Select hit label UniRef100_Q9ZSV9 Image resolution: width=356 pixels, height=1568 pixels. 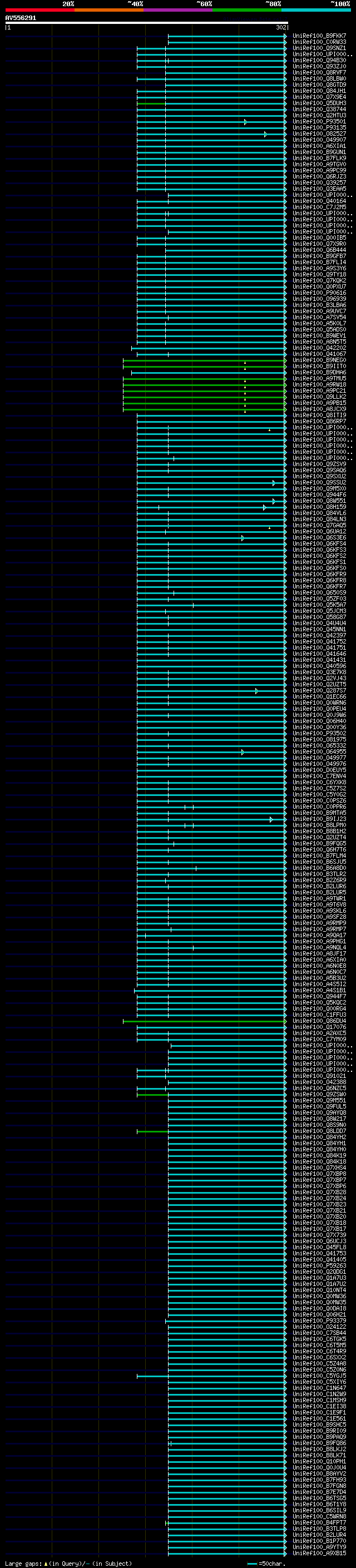pyautogui.click(x=319, y=464)
